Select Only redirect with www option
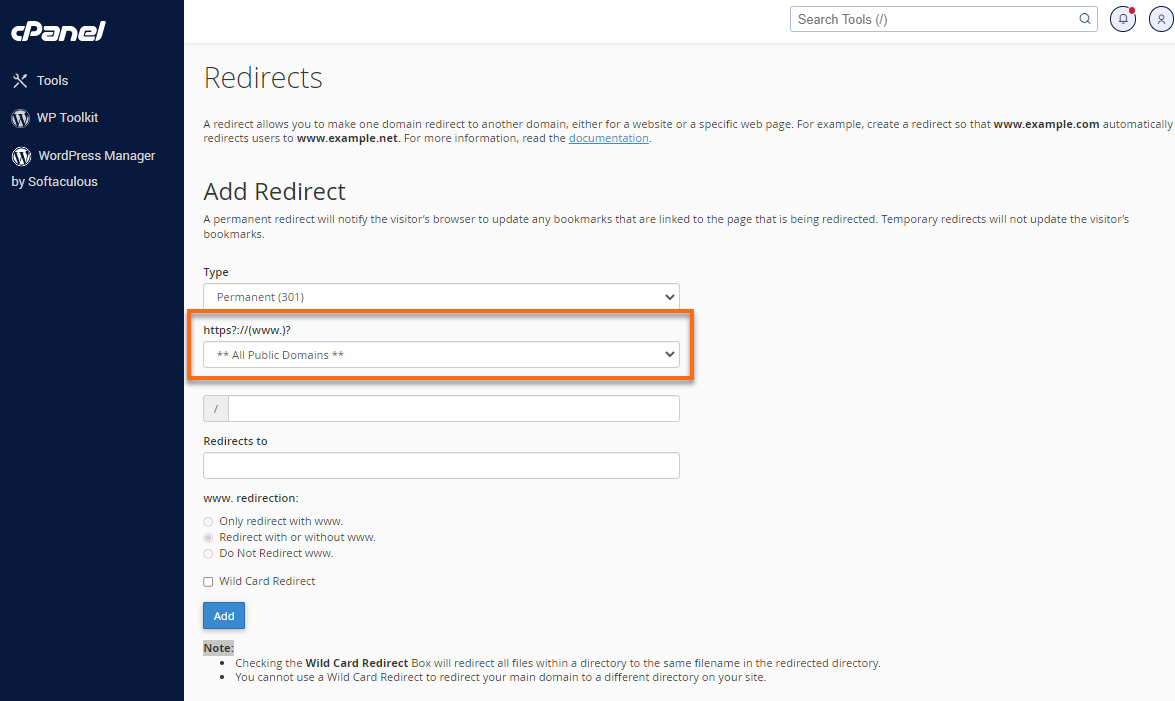Viewport: 1175px width, 701px height. point(208,521)
